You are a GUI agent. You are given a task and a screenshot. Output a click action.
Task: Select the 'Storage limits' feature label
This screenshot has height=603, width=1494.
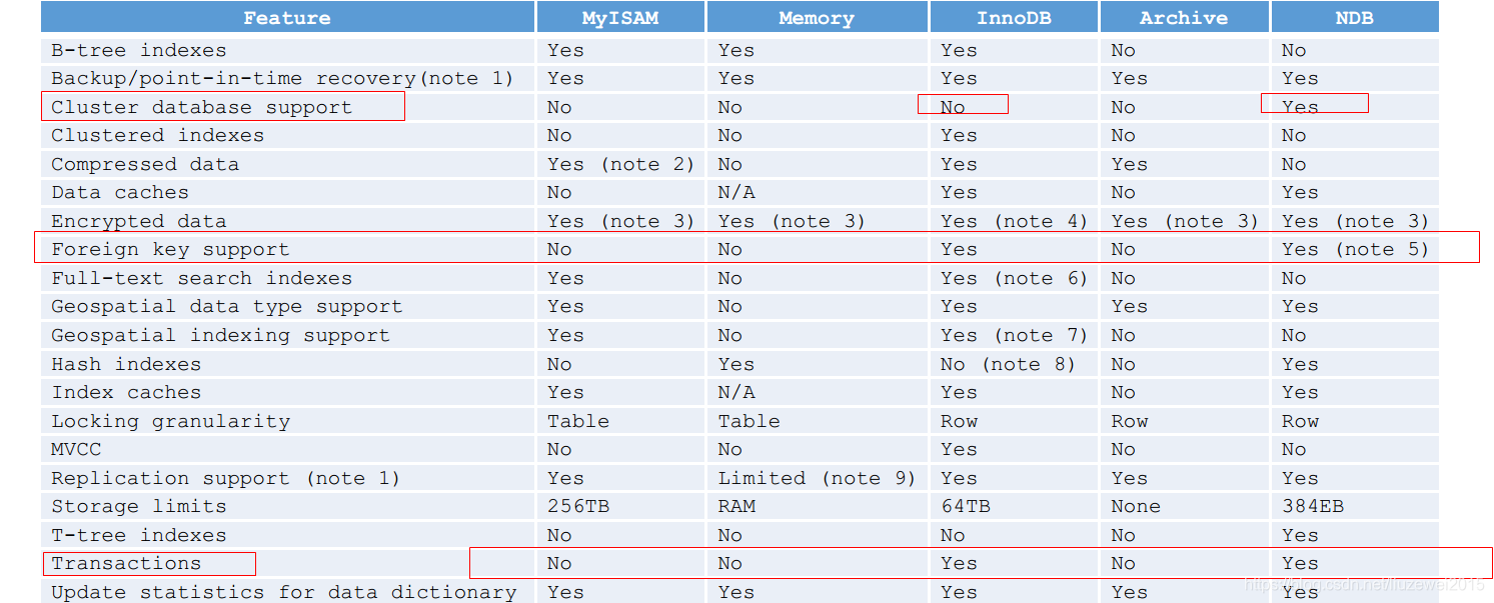(139, 506)
